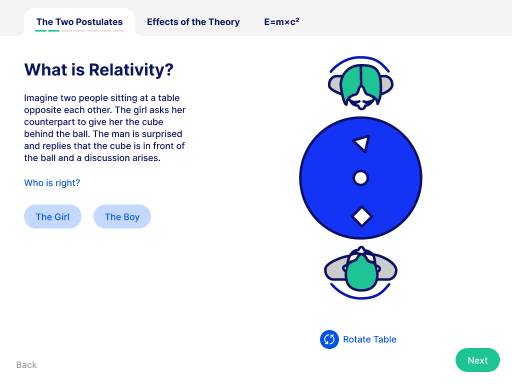Click last gray progress step indicator

(x=119, y=31)
